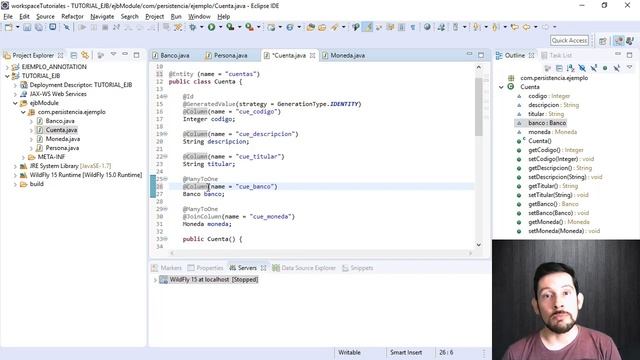The image size is (640, 360).
Task: Click the Save All toolbar icon
Action: pos(39,27)
